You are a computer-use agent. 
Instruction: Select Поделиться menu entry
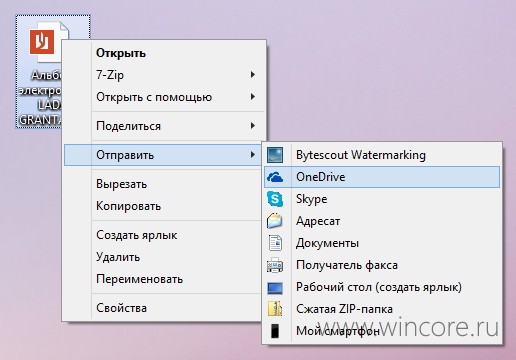pyautogui.click(x=164, y=126)
